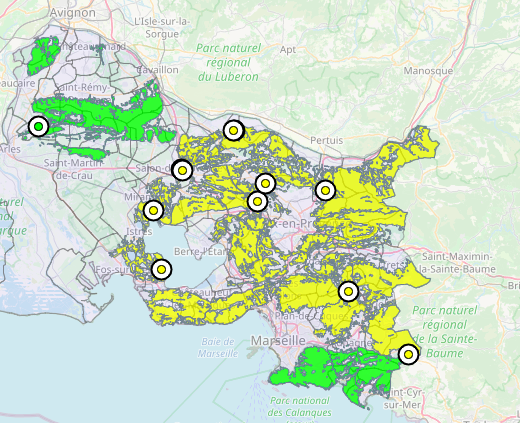Click Parc national des Calanques label
This screenshot has width=520, height=423.
click(x=300, y=407)
